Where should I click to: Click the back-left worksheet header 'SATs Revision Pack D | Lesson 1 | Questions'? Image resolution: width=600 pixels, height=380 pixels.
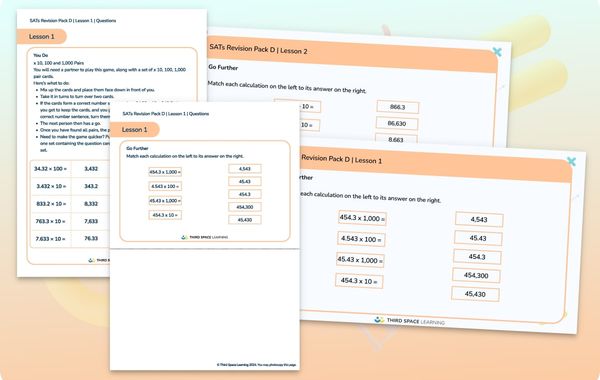click(73, 21)
